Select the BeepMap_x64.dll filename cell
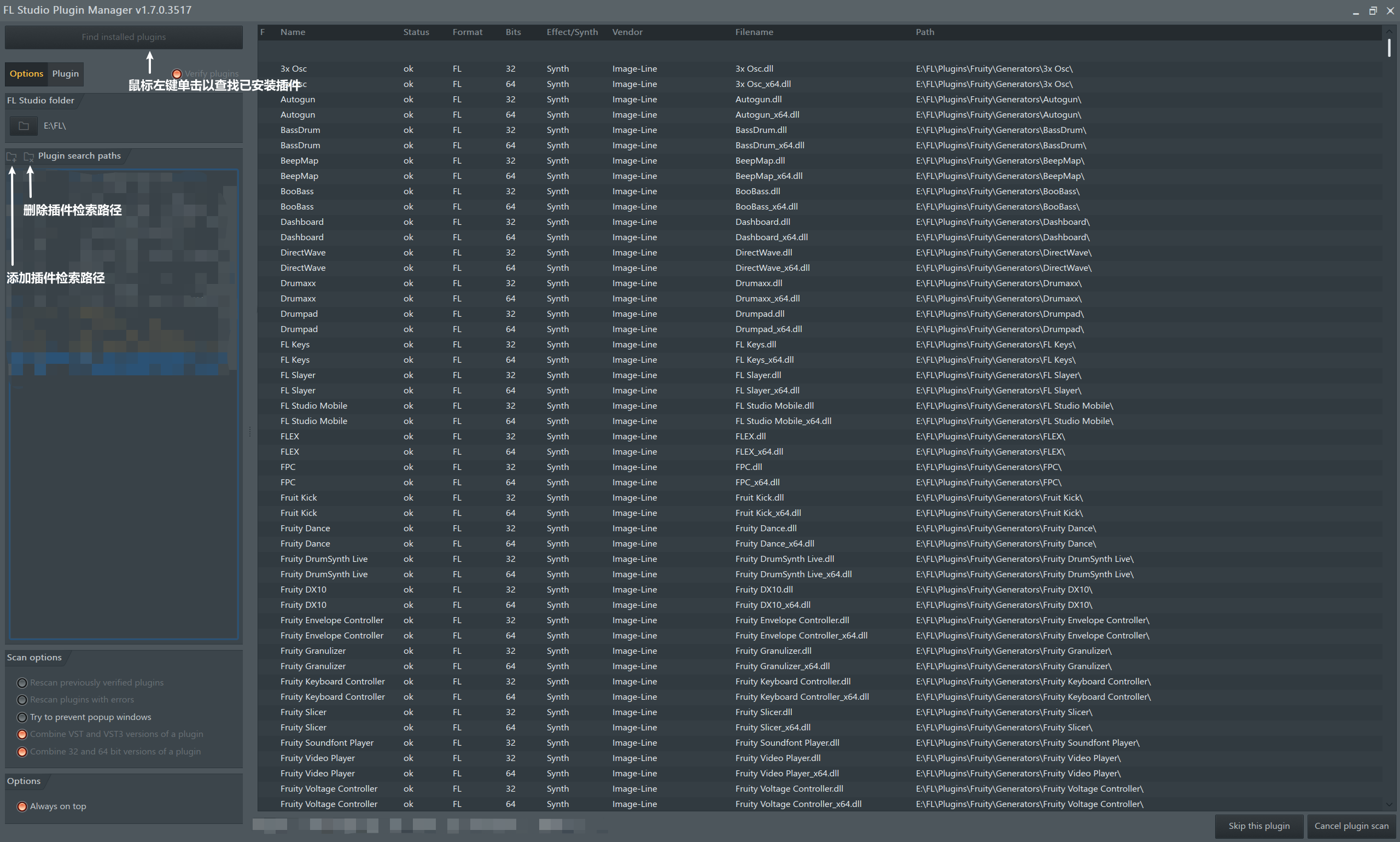Image resolution: width=1400 pixels, height=842 pixels. pyautogui.click(x=769, y=176)
